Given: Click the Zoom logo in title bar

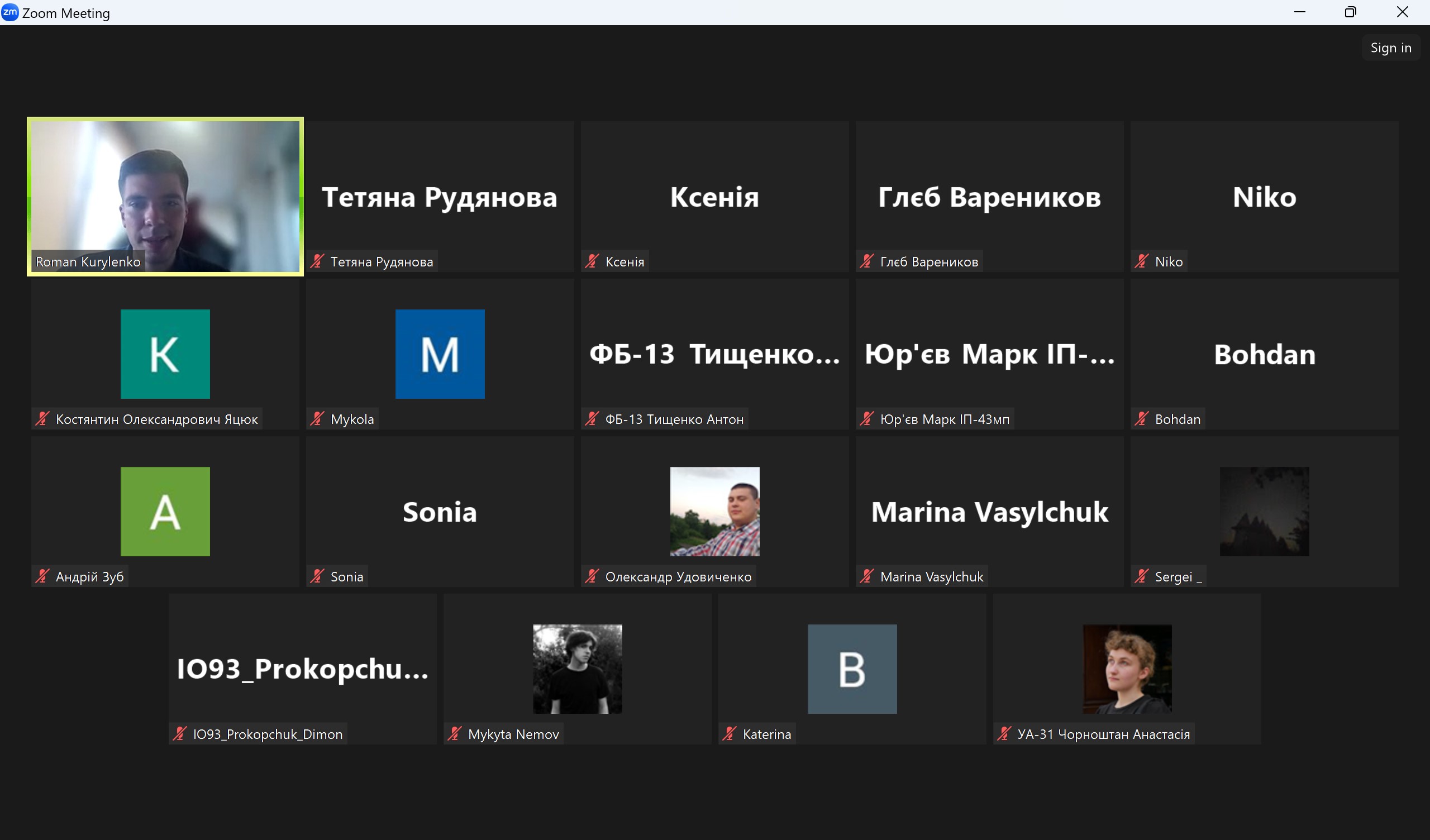Looking at the screenshot, I should (x=9, y=12).
